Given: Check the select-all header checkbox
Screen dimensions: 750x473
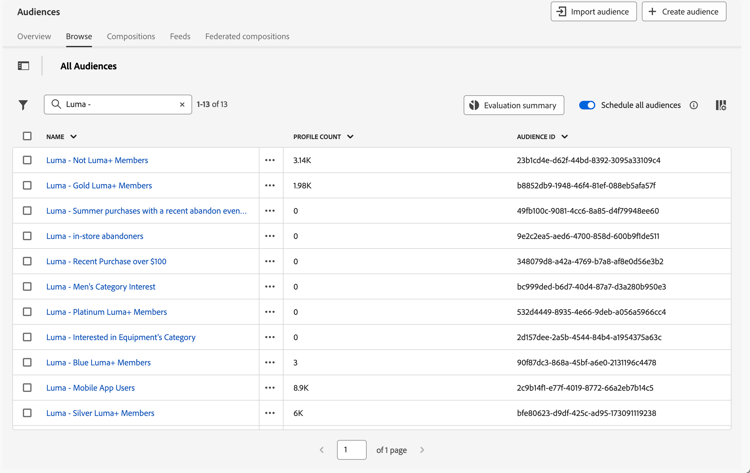Looking at the screenshot, I should click(27, 136).
